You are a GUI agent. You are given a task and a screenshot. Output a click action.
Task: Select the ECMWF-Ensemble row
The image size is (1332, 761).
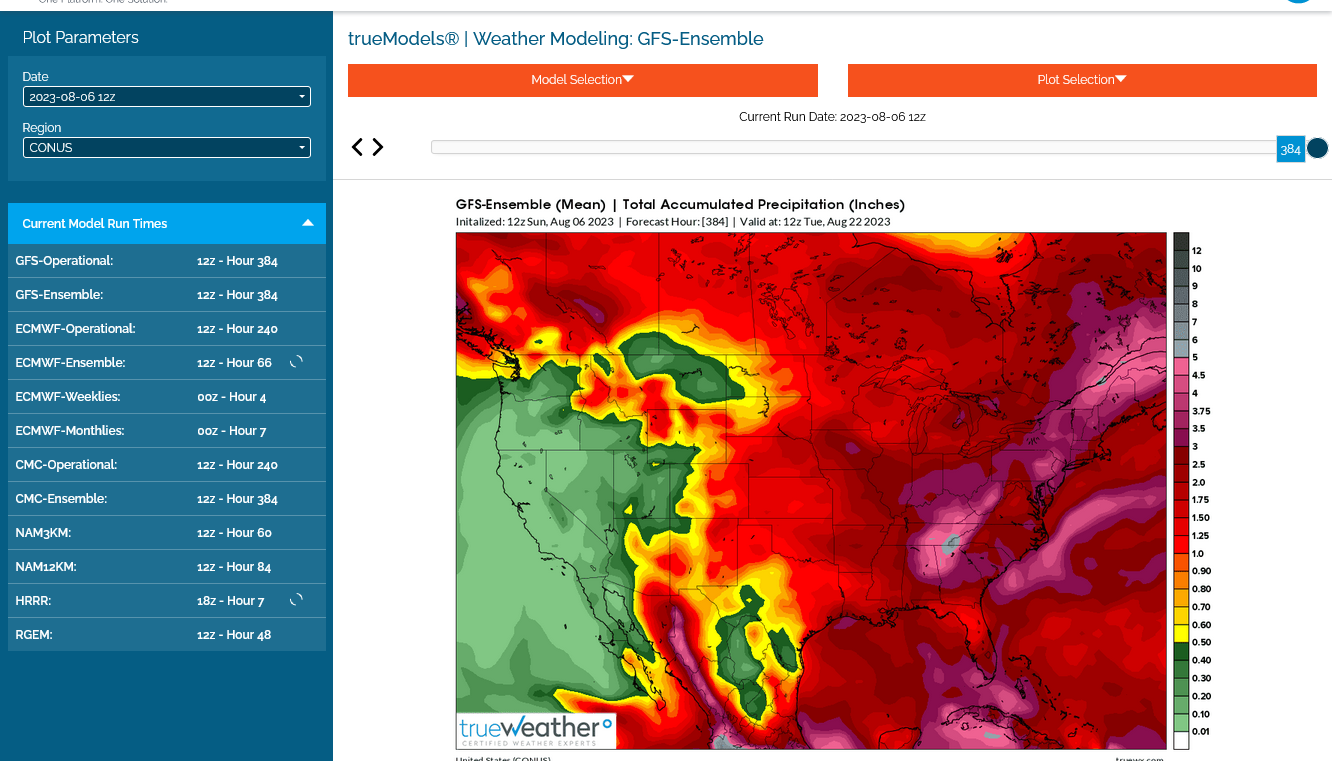[x=167, y=363]
